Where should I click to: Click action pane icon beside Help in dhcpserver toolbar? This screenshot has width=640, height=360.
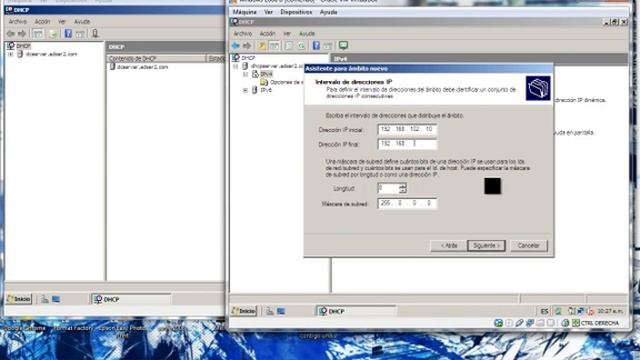[328, 46]
